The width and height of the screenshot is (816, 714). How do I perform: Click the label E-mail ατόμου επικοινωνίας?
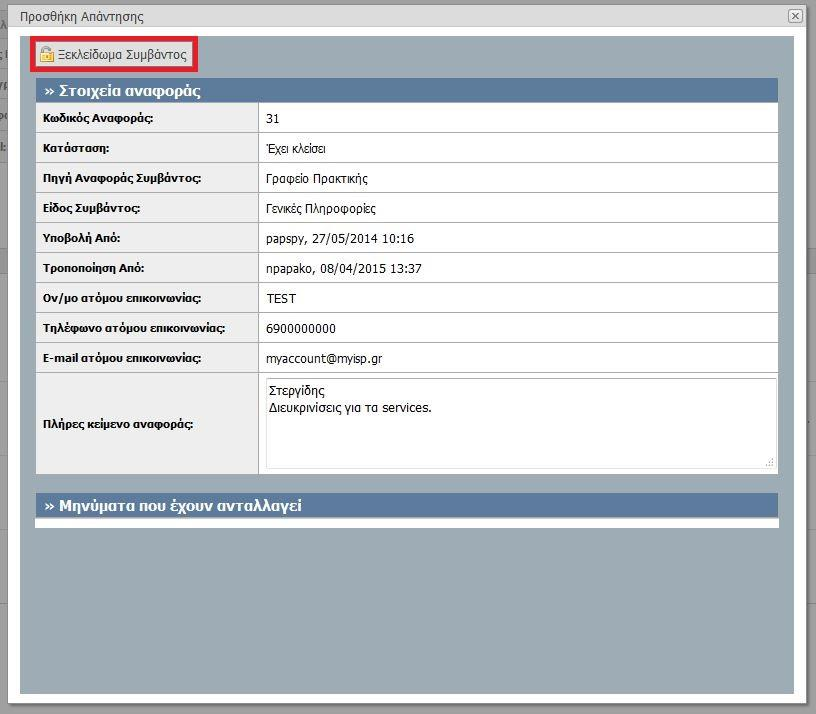122,358
